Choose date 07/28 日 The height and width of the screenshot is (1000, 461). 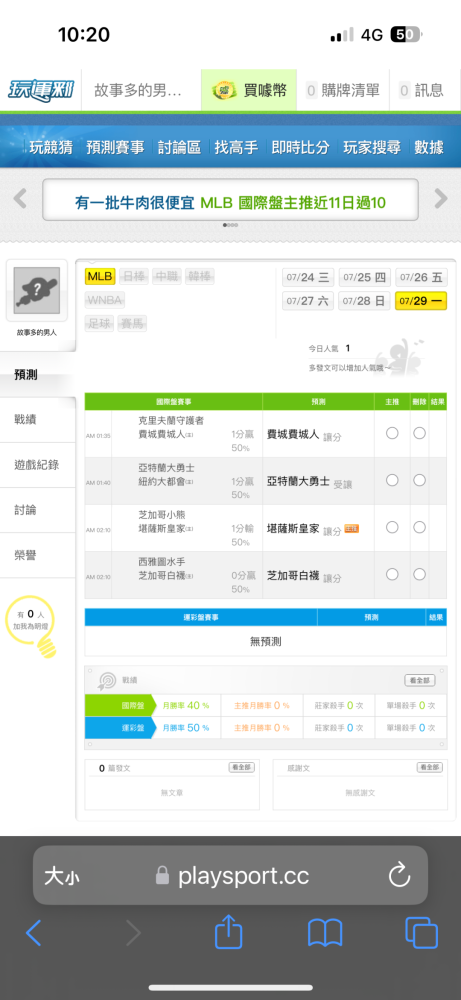364,301
